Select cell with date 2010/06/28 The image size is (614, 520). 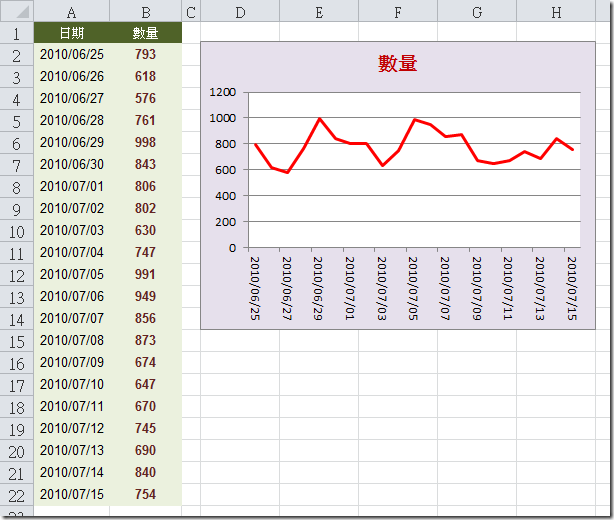coord(72,120)
